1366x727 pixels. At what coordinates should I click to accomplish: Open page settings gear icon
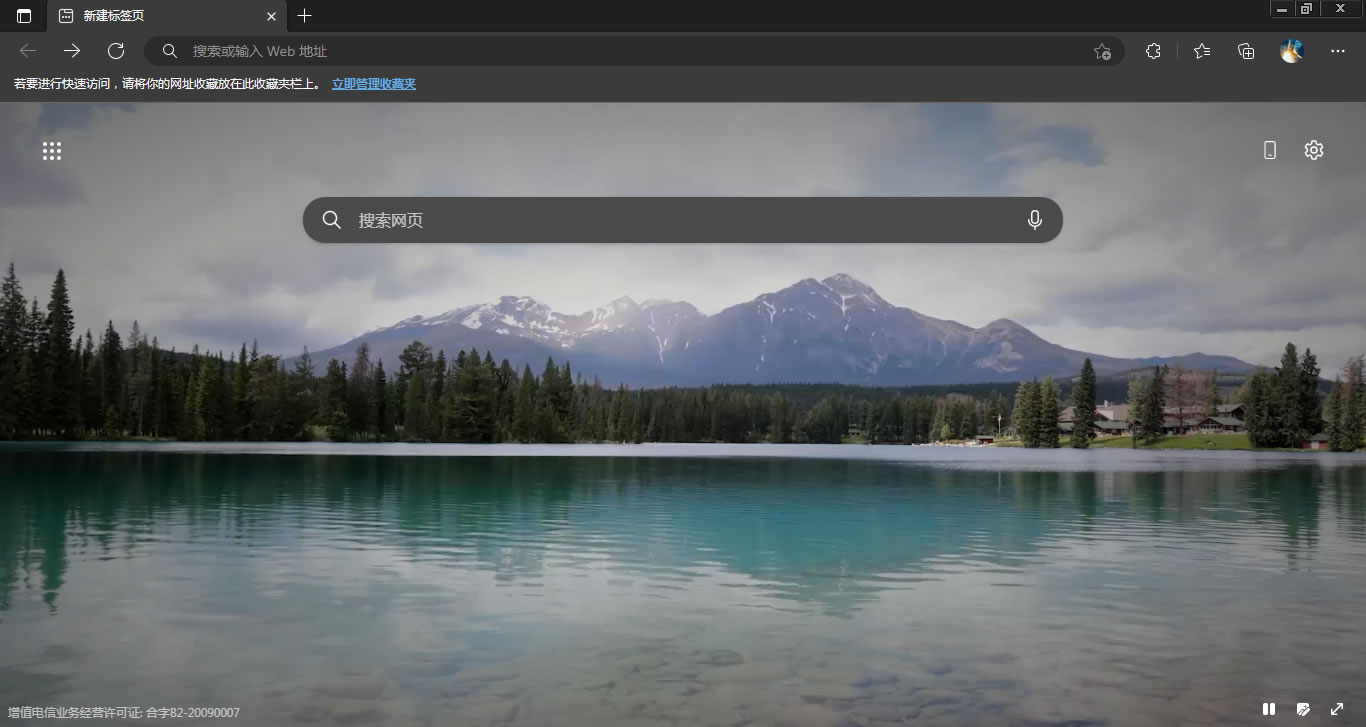click(x=1314, y=150)
